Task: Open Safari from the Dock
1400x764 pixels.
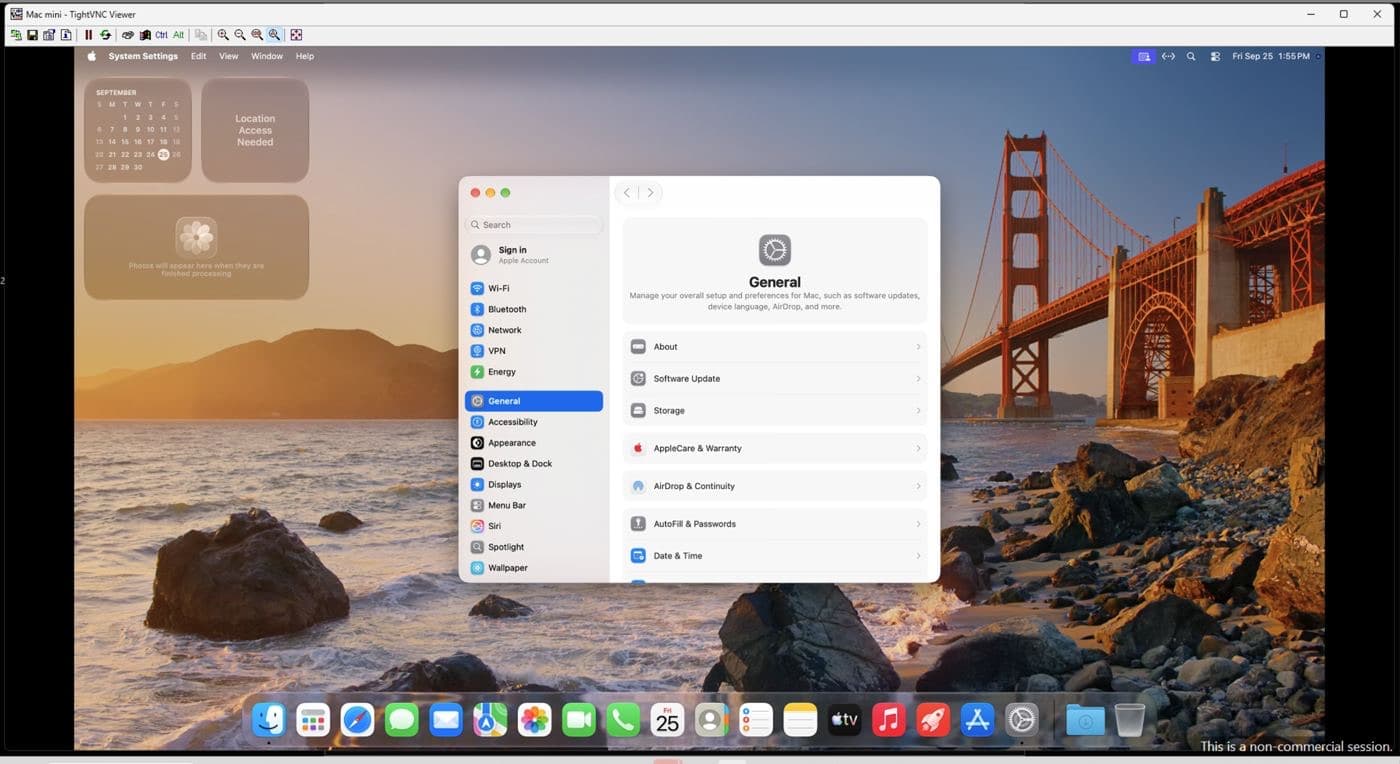Action: pos(357,719)
